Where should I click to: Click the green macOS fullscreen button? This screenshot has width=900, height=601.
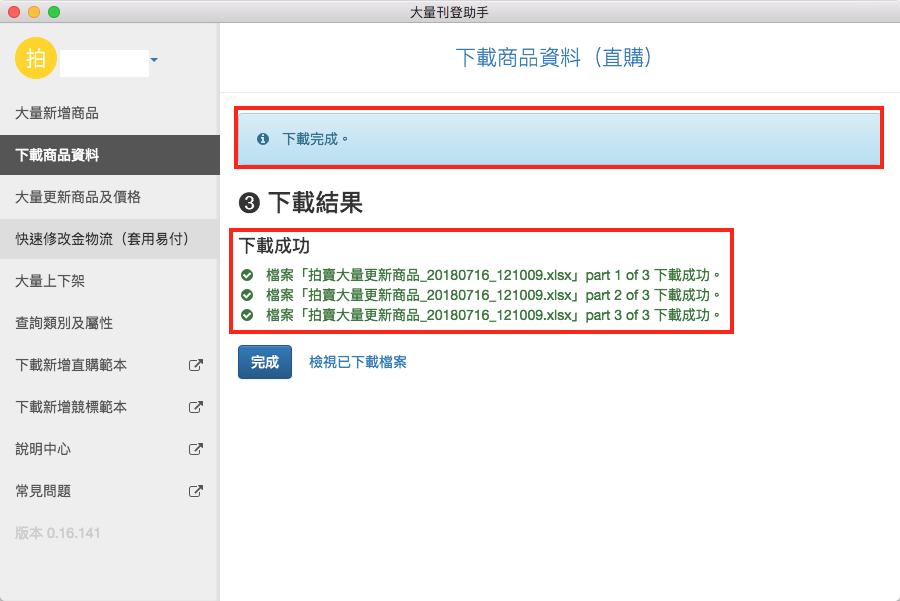pos(54,12)
